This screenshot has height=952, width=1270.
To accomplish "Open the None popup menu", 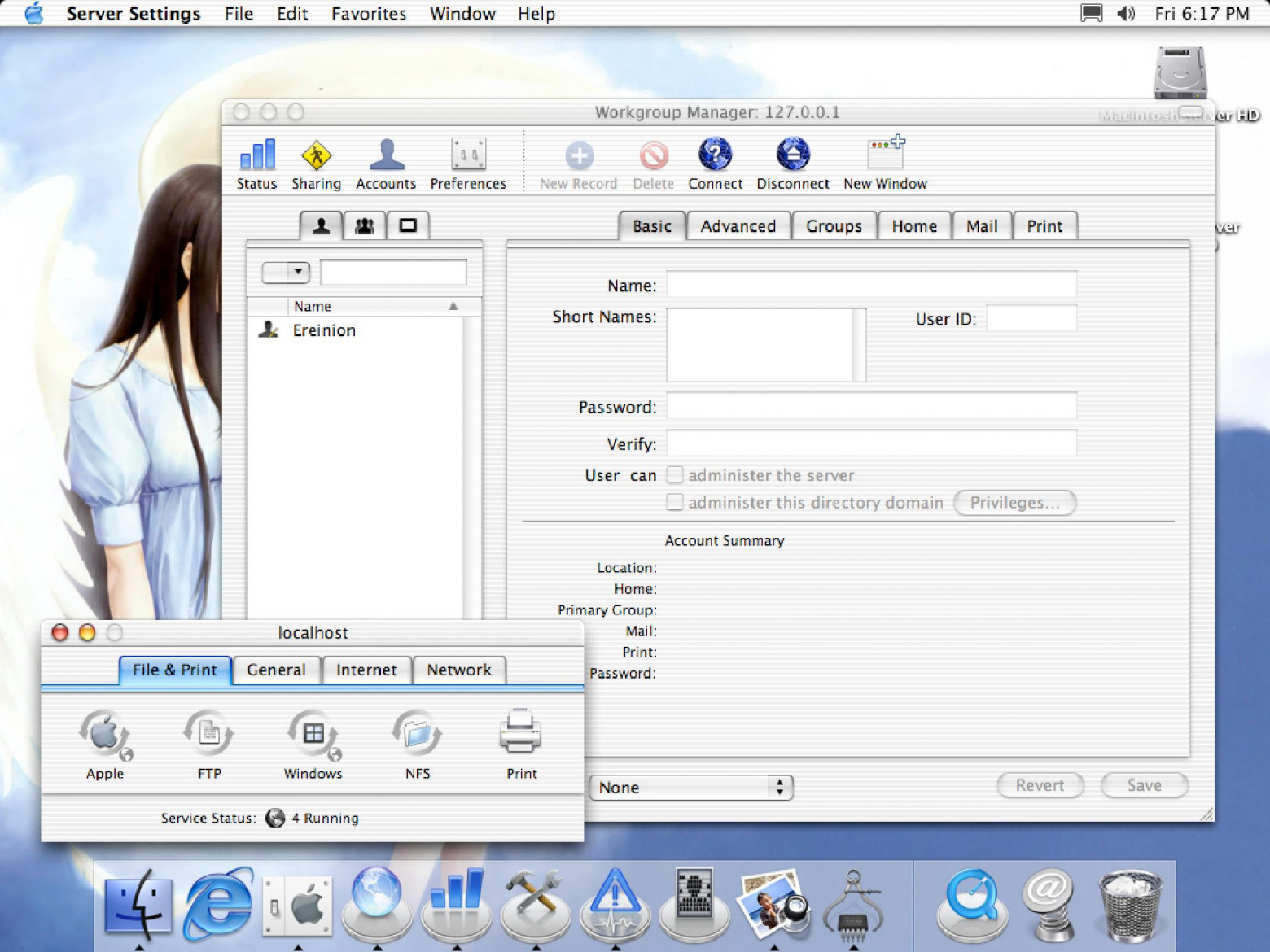I will point(690,788).
